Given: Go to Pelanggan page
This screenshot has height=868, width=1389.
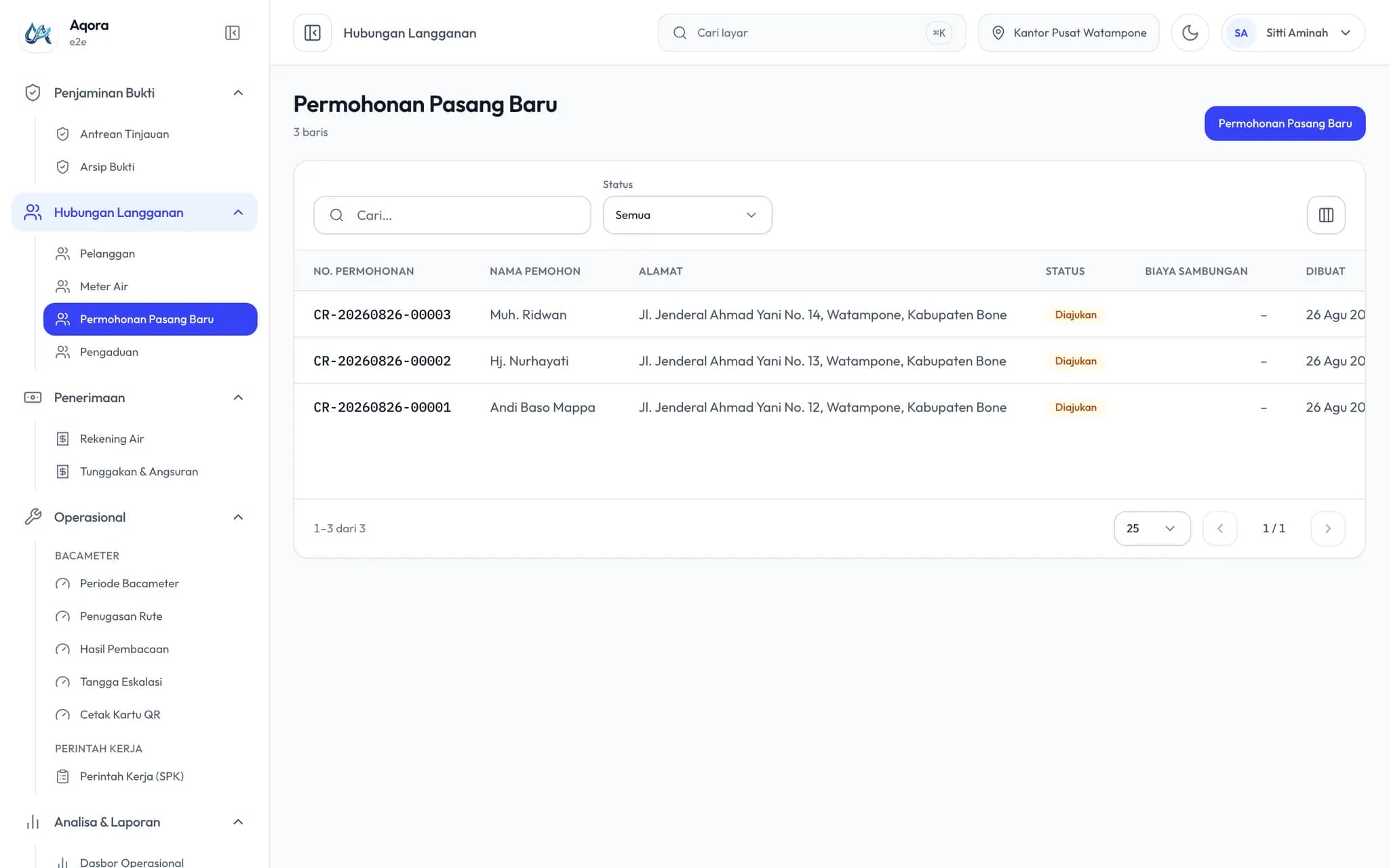Looking at the screenshot, I should click(x=151, y=254).
